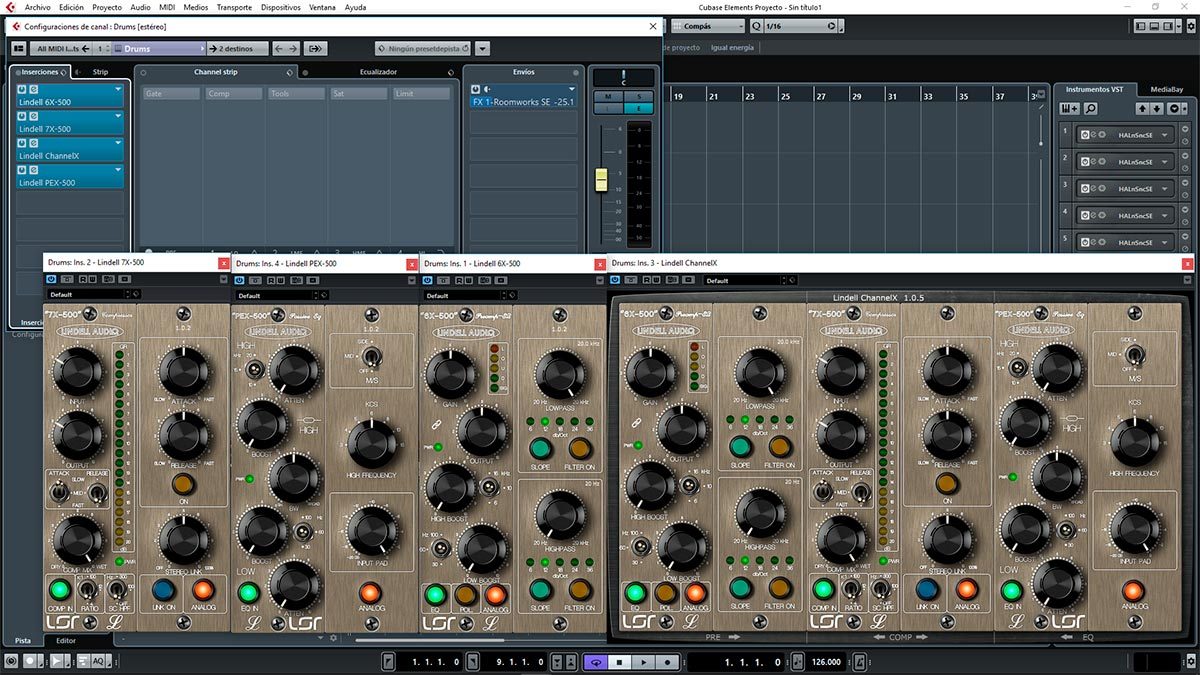1200x675 pixels.
Task: Click the tempo value 126.000
Action: click(x=826, y=662)
